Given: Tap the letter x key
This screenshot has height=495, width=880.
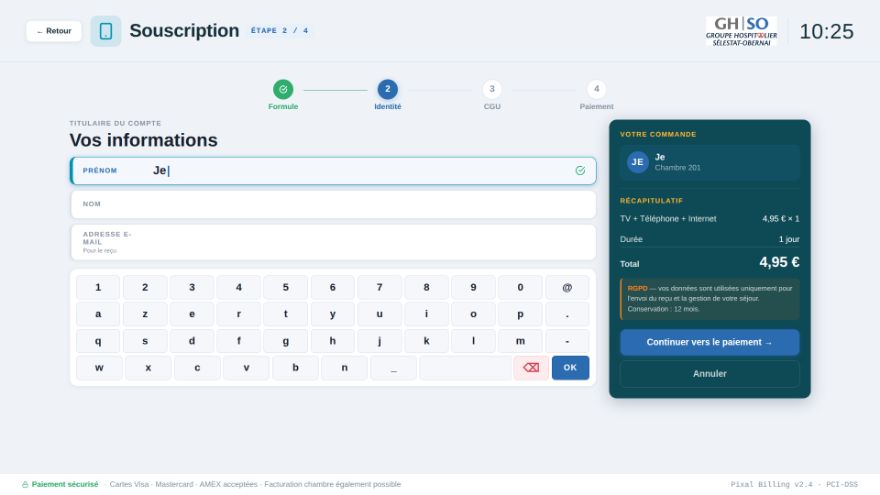Looking at the screenshot, I should [x=148, y=368].
